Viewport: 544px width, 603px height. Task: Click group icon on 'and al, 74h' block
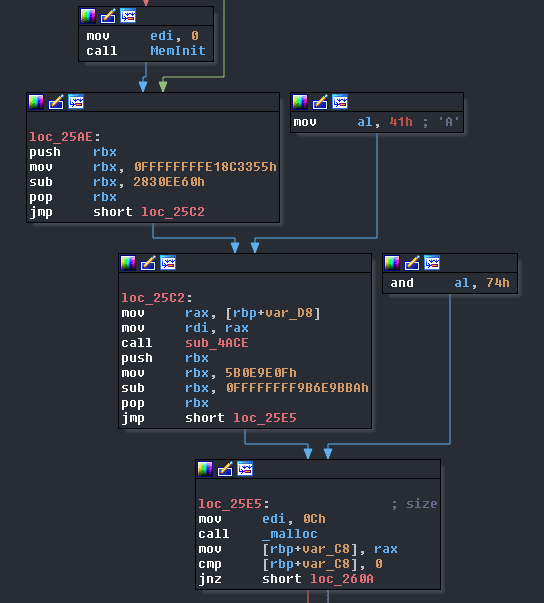pos(432,263)
